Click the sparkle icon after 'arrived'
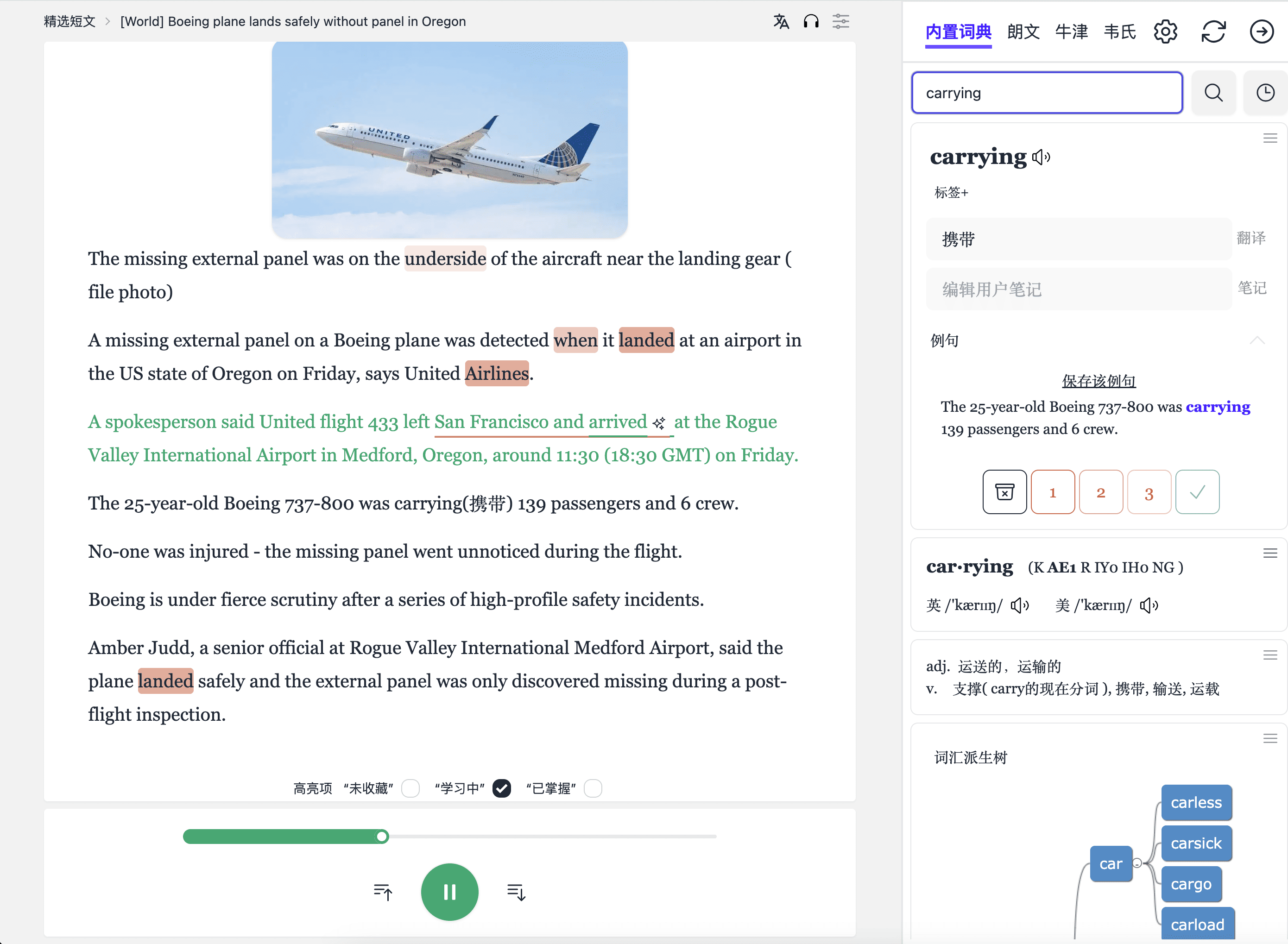1288x944 pixels. point(659,423)
